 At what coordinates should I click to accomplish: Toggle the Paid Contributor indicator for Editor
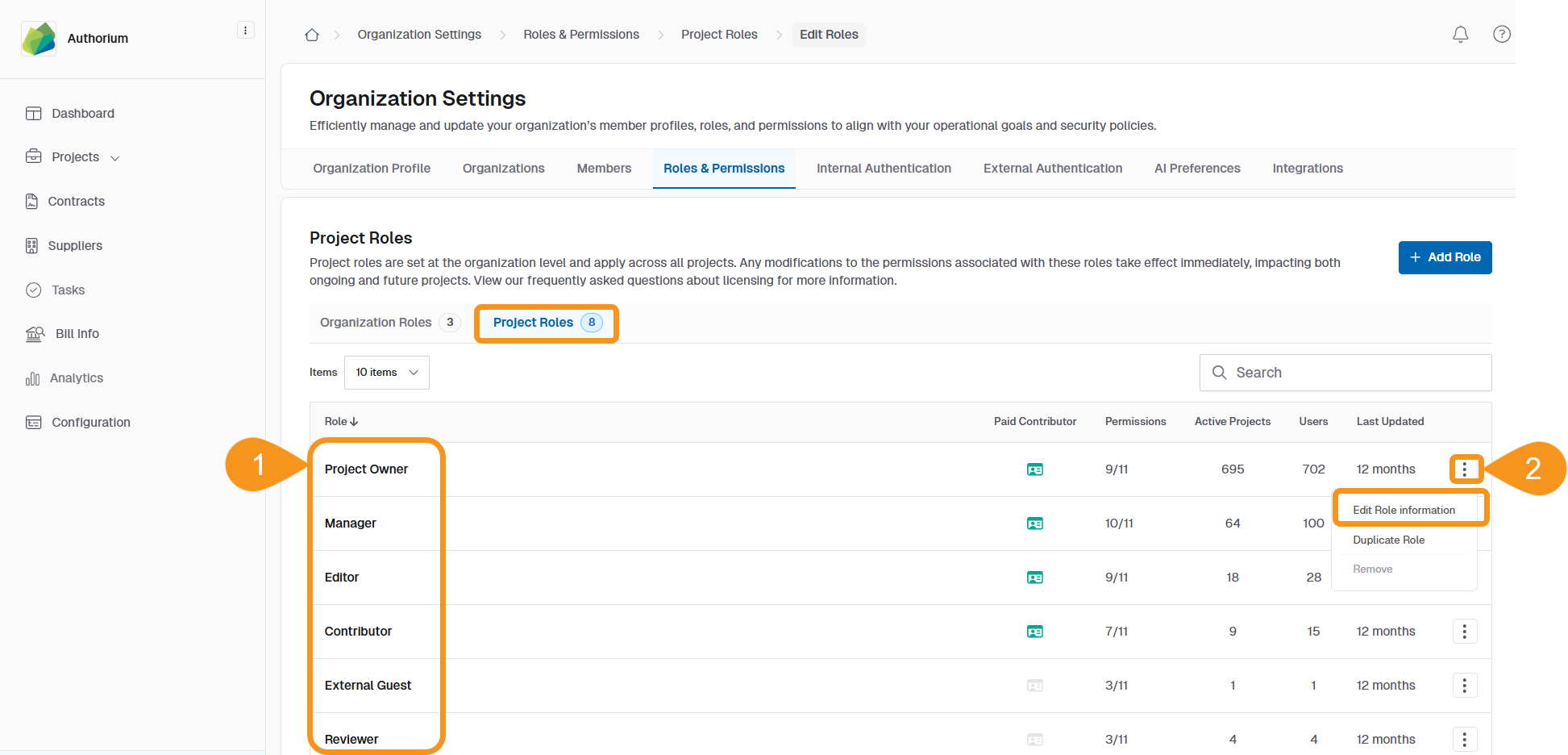(x=1035, y=577)
